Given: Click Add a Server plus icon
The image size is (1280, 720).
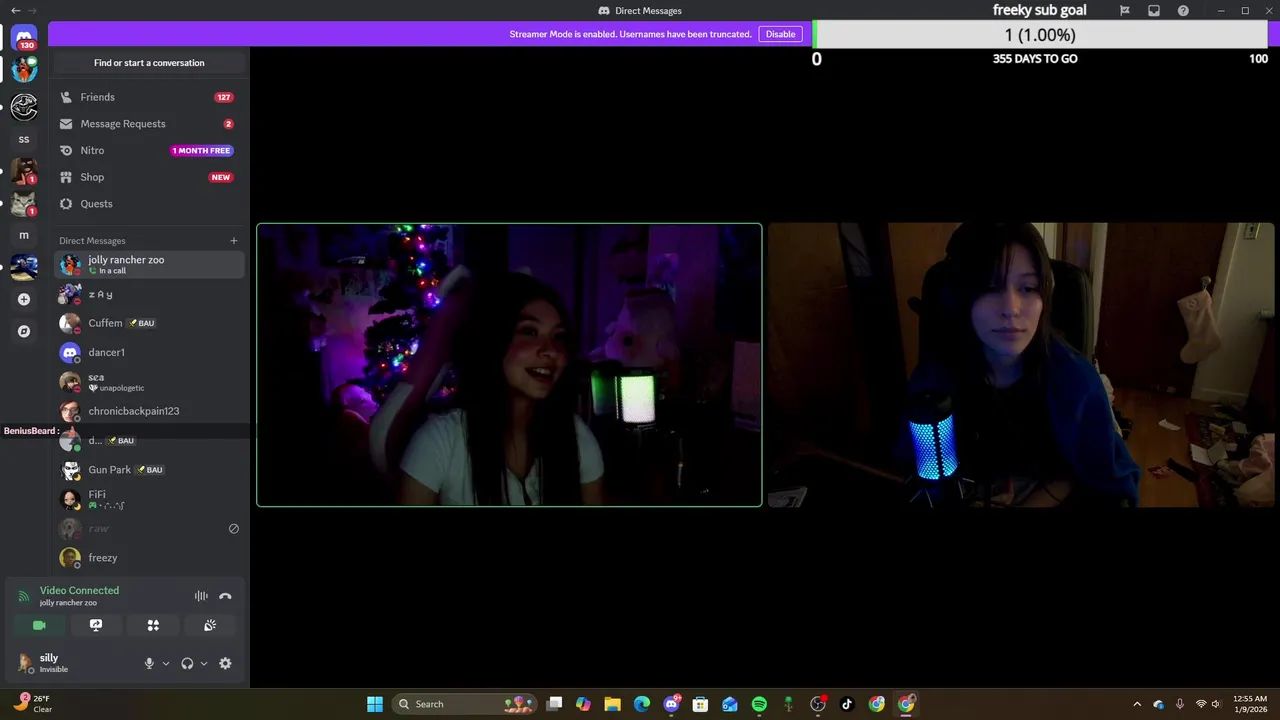Looking at the screenshot, I should coord(24,299).
